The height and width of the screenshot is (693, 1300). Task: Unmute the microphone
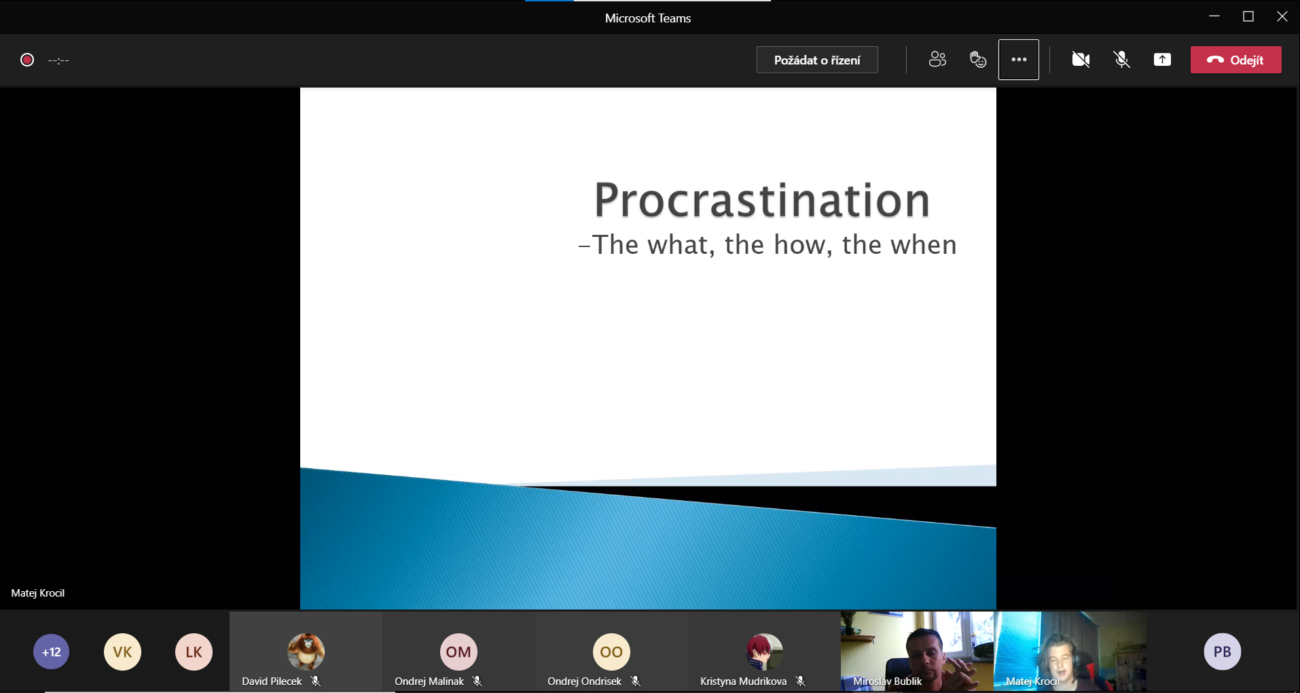coord(1121,60)
